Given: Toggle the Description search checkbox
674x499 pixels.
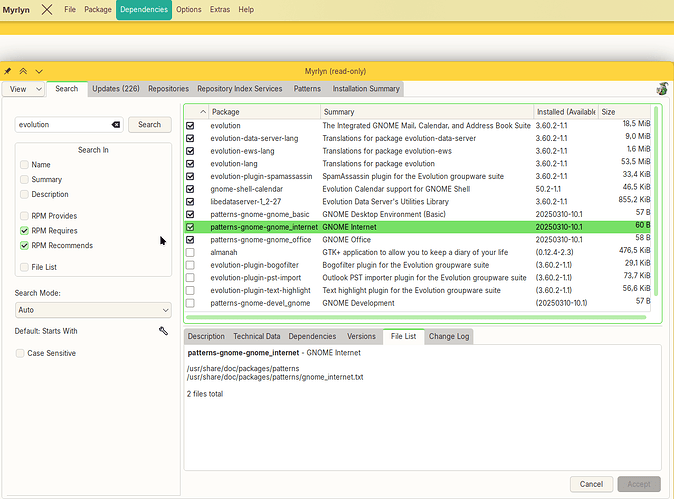Looking at the screenshot, I should [25, 194].
